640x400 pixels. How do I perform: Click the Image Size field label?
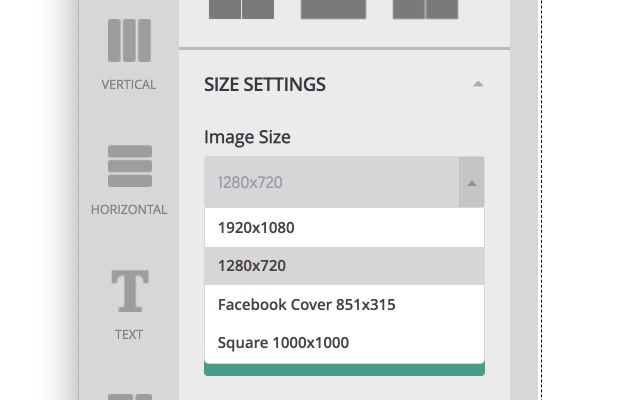247,137
